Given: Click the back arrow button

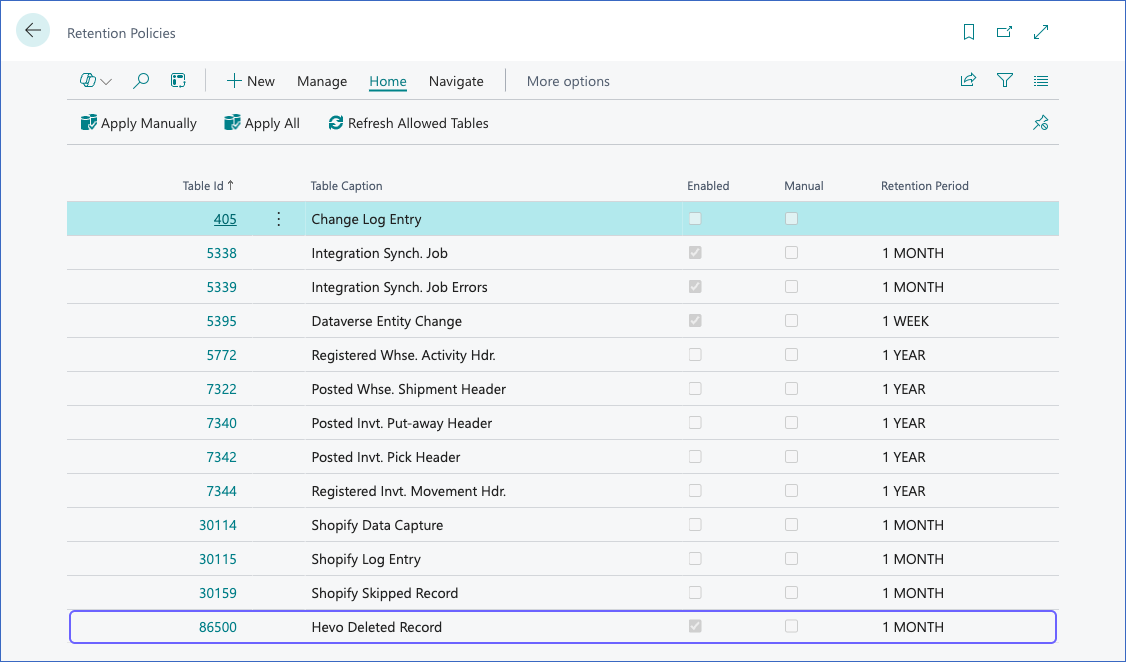Looking at the screenshot, I should tap(33, 31).
